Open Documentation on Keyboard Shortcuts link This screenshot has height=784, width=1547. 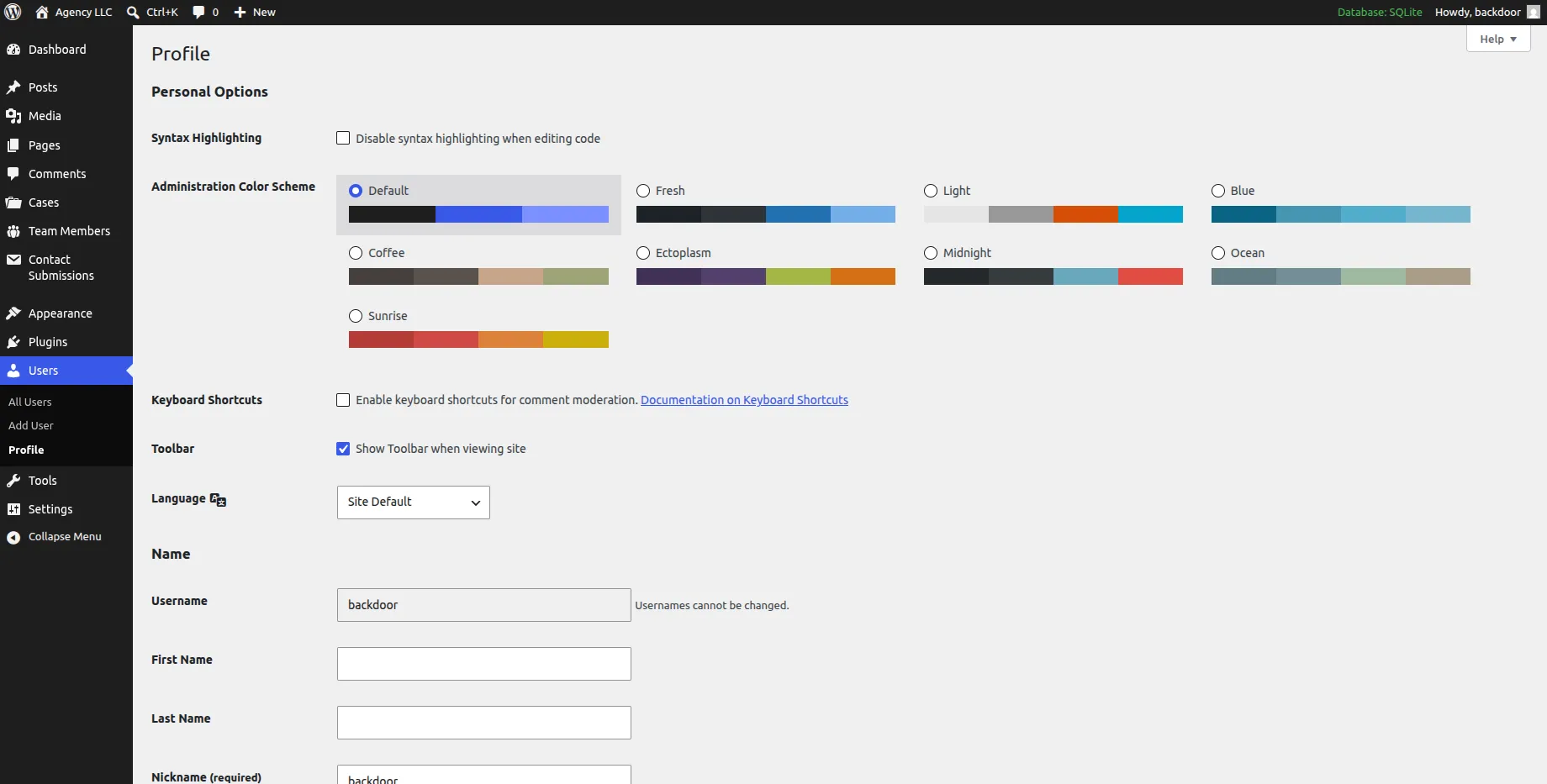pos(744,400)
